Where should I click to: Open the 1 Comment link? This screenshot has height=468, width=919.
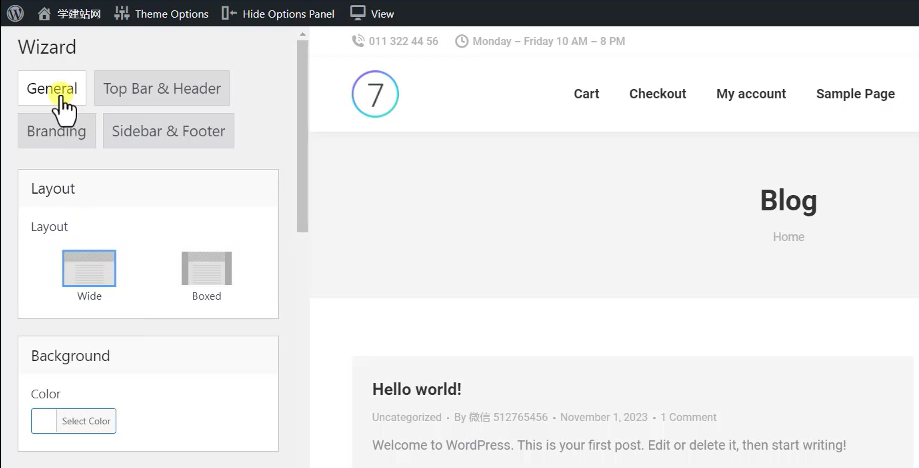coord(688,417)
